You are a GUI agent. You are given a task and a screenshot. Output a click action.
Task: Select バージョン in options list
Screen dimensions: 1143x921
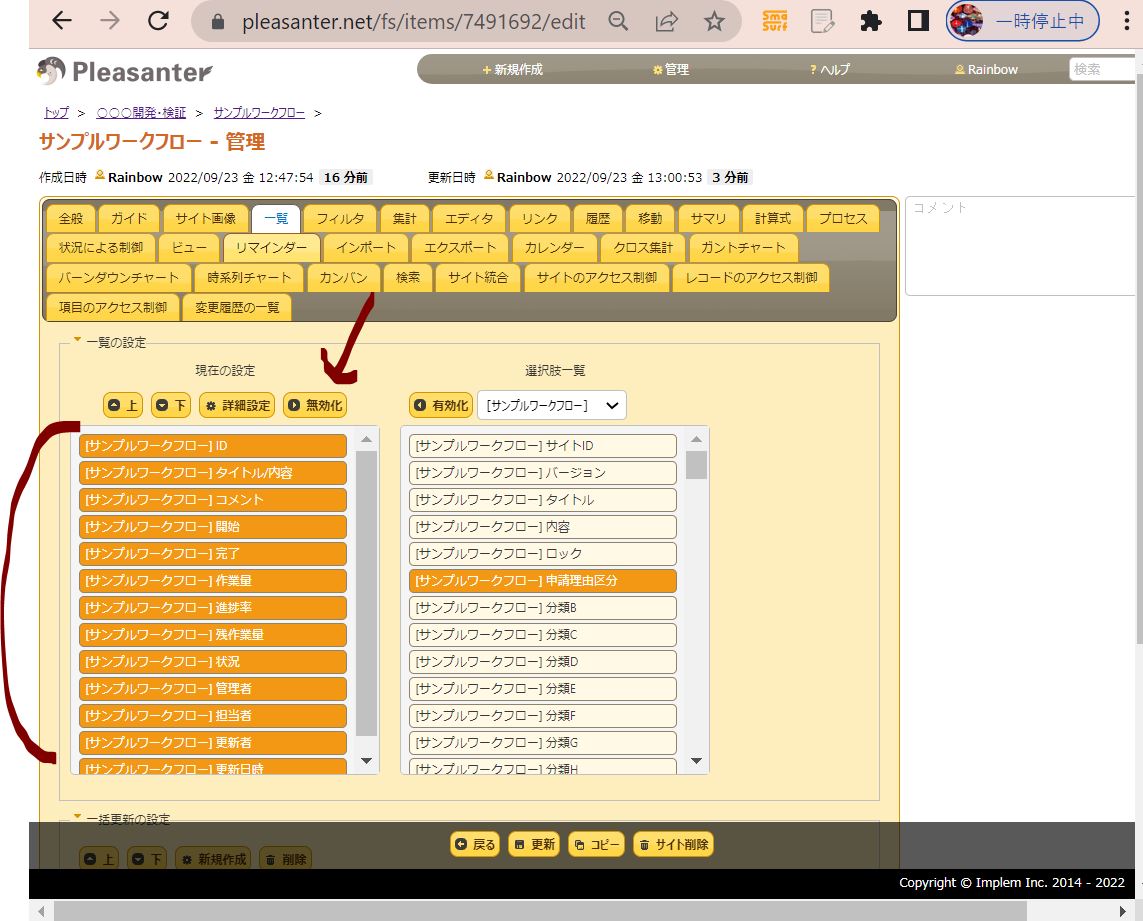click(543, 473)
